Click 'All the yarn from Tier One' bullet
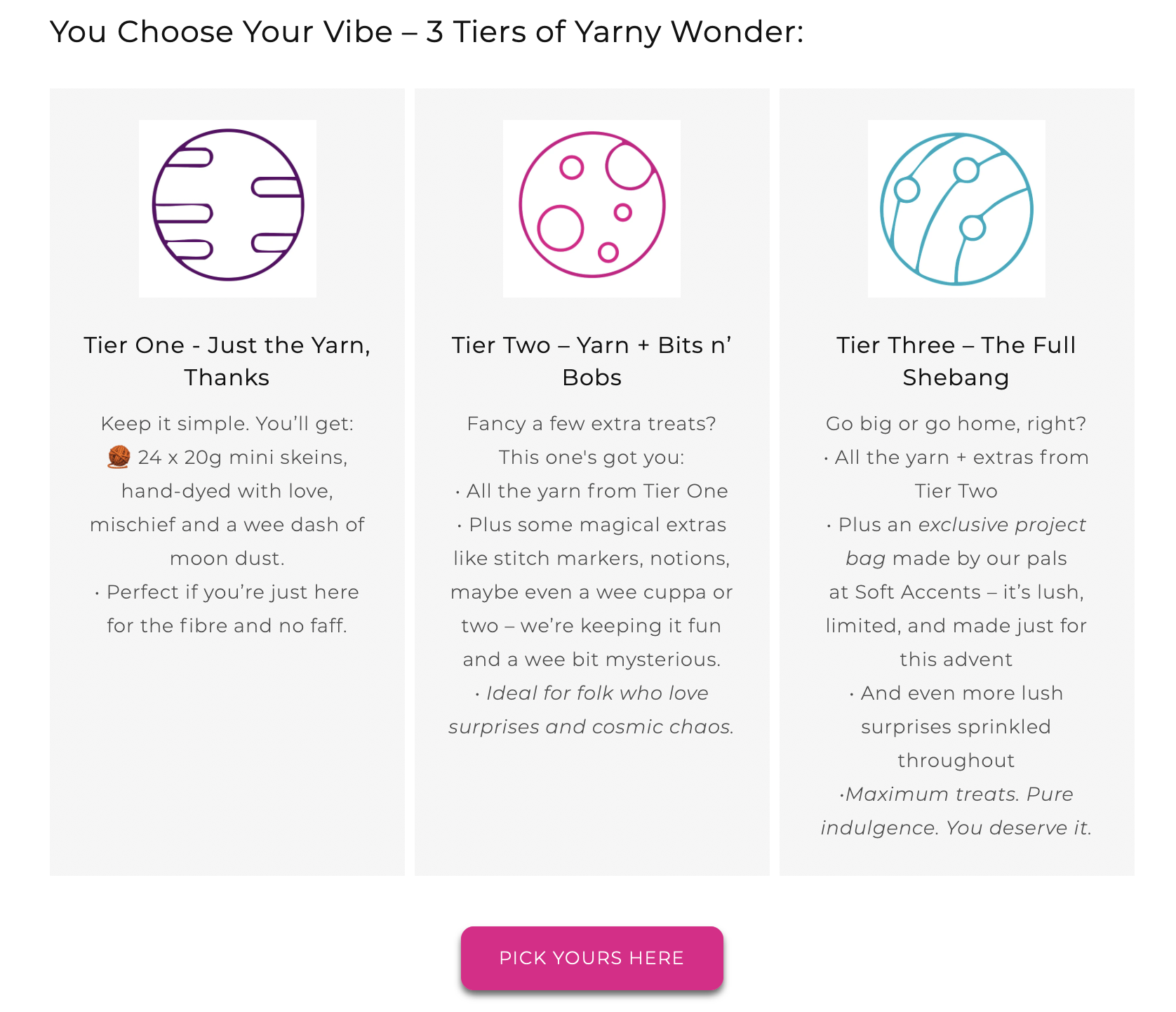 pyautogui.click(x=592, y=491)
